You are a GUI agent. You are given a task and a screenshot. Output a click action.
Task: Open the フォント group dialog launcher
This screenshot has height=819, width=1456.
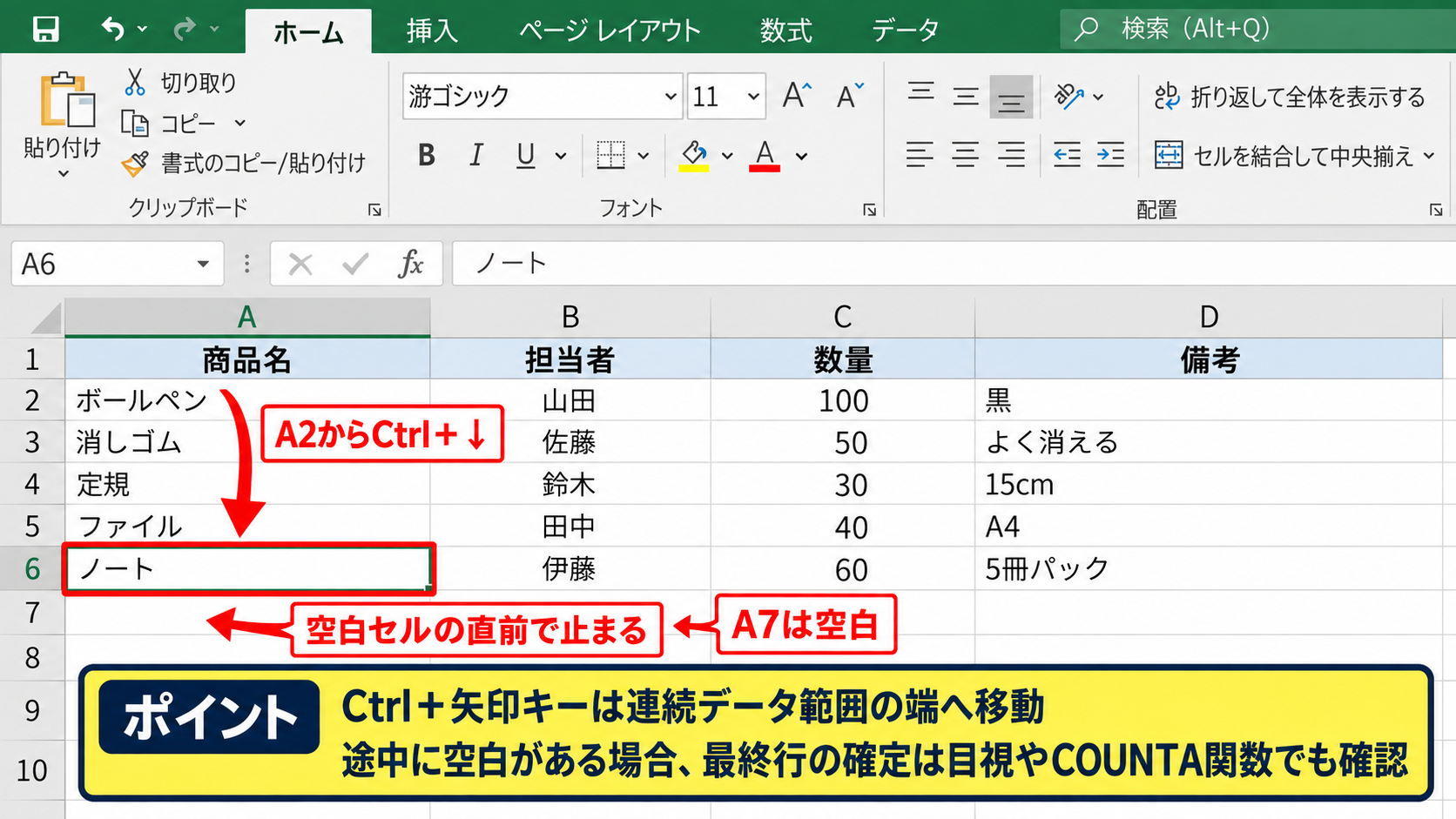coord(869,210)
